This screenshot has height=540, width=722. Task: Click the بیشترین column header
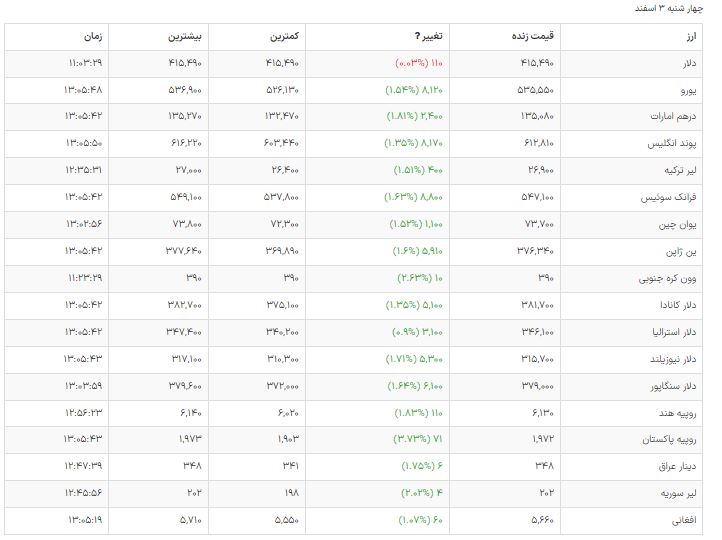pos(184,37)
